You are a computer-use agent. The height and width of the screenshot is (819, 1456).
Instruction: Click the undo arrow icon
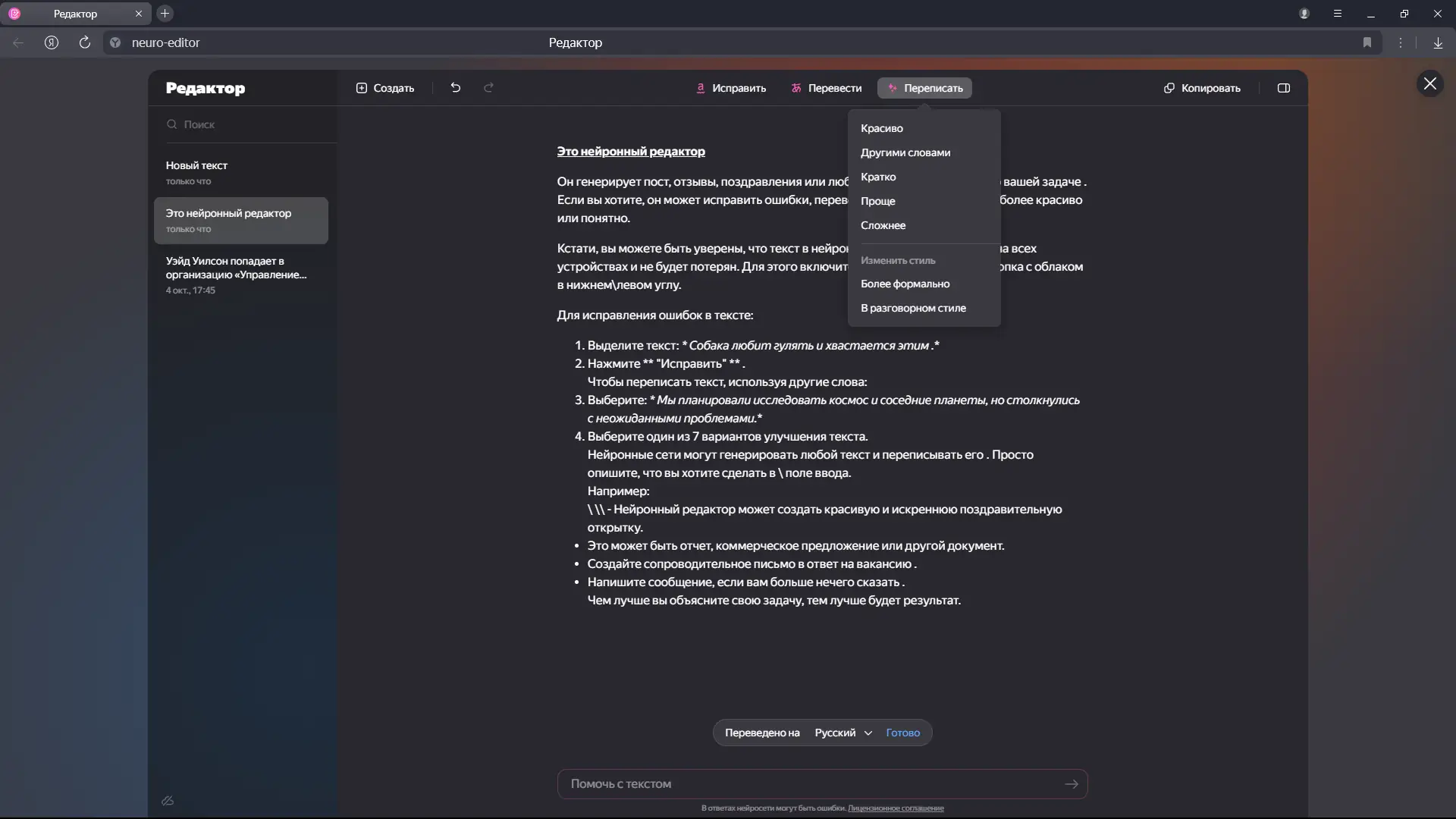coord(455,88)
